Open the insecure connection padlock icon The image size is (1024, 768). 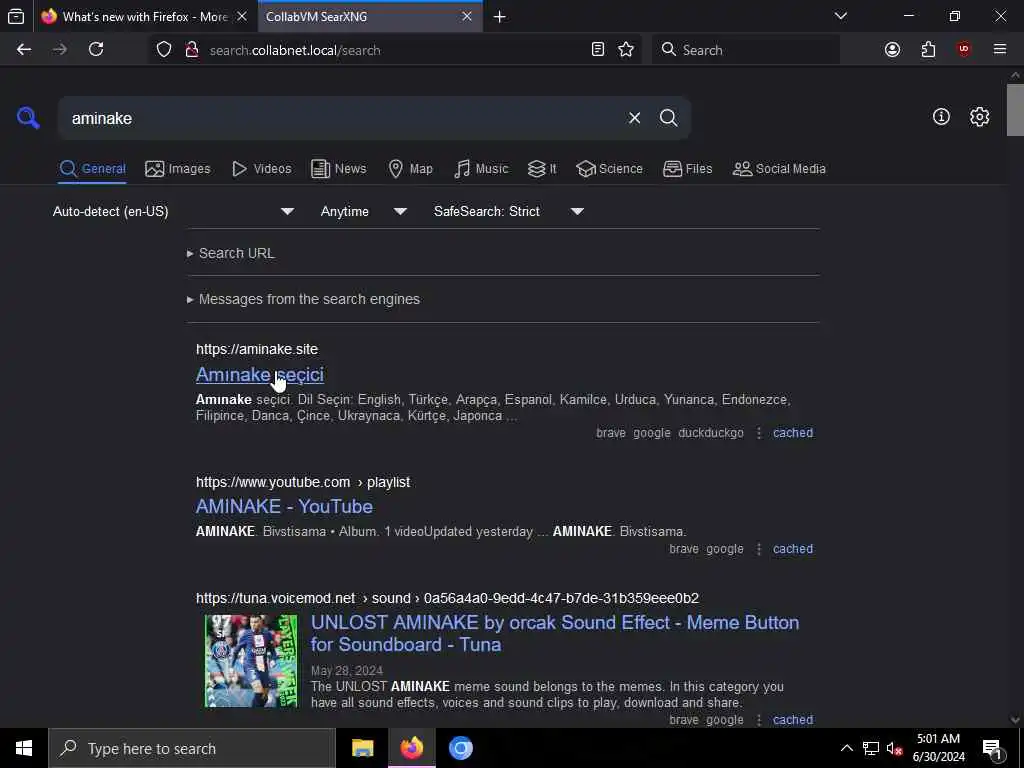tap(191, 50)
